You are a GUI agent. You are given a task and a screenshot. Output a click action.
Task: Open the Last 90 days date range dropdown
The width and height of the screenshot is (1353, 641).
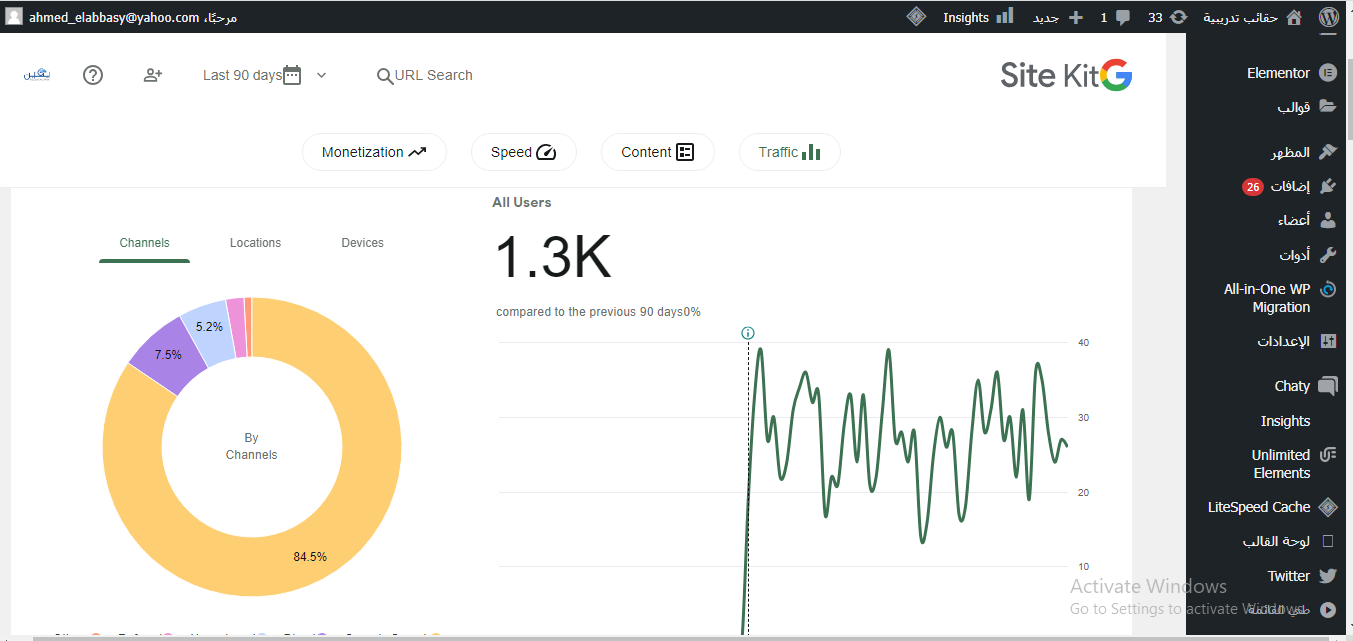[x=264, y=75]
